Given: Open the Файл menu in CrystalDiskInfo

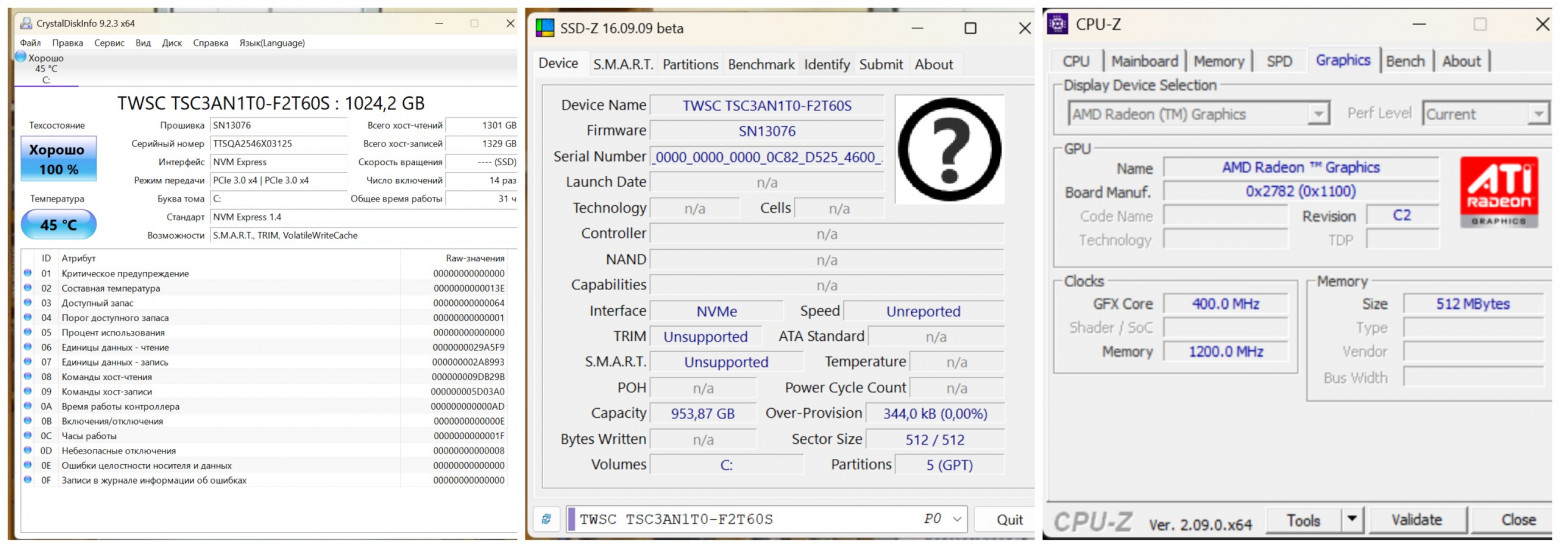Looking at the screenshot, I should tap(30, 43).
